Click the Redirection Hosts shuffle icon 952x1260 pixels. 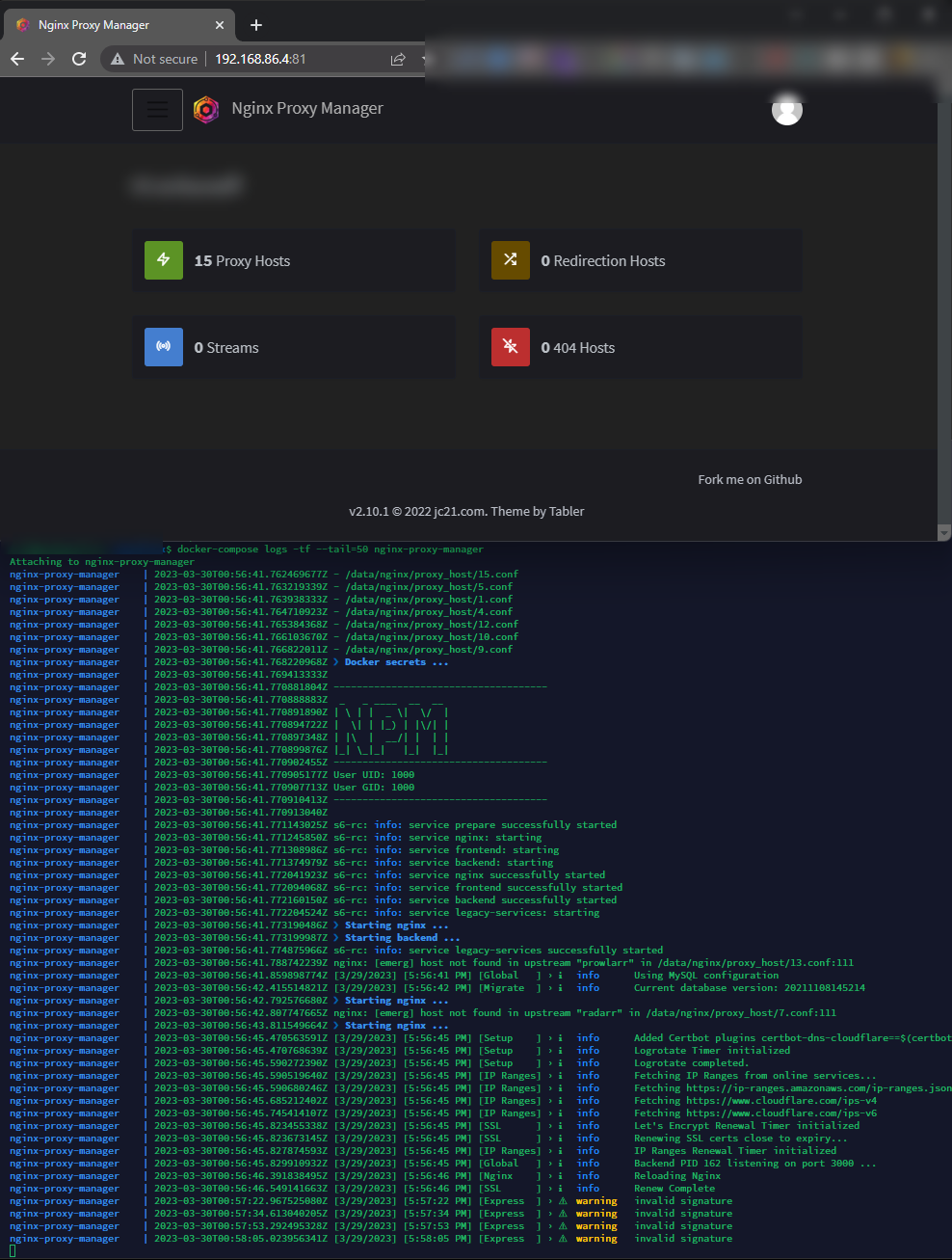point(510,260)
